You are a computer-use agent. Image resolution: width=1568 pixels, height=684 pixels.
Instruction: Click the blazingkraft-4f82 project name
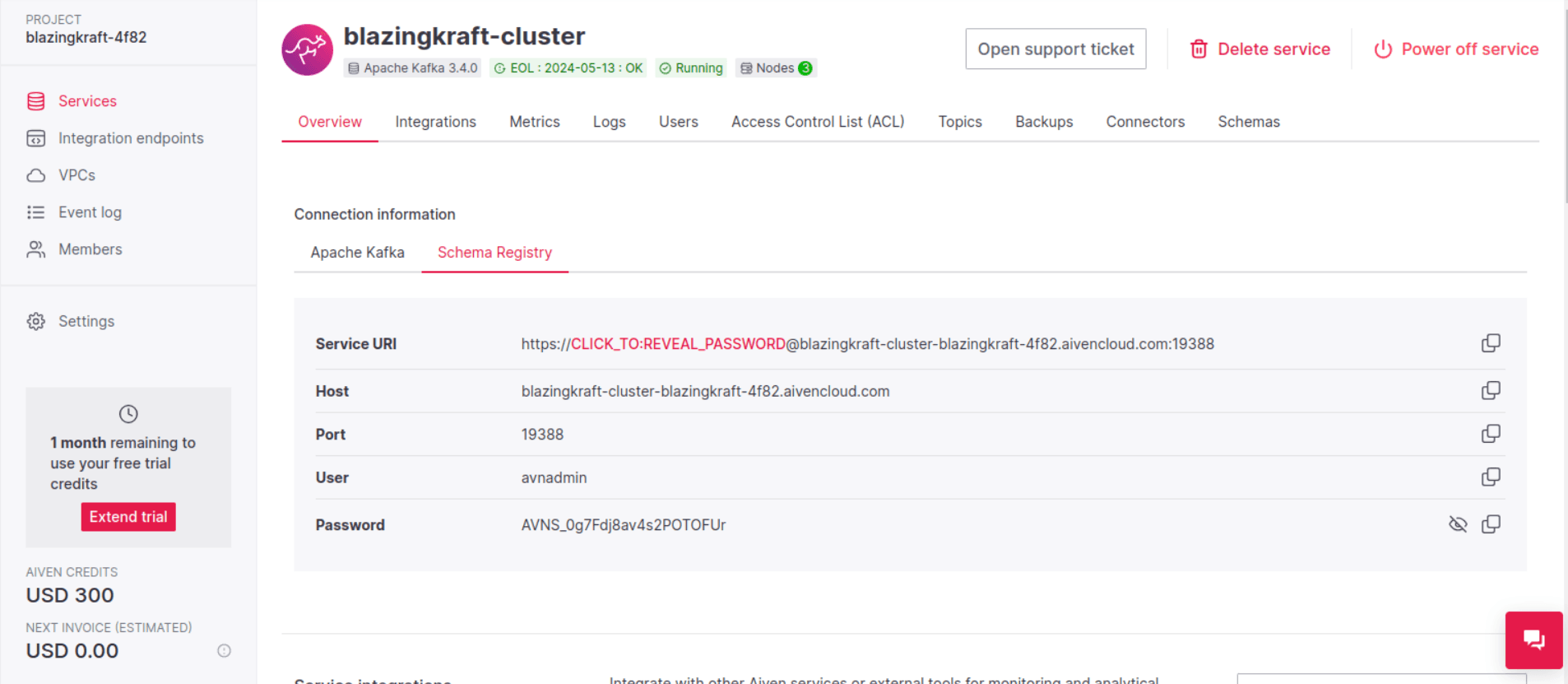pos(86,38)
